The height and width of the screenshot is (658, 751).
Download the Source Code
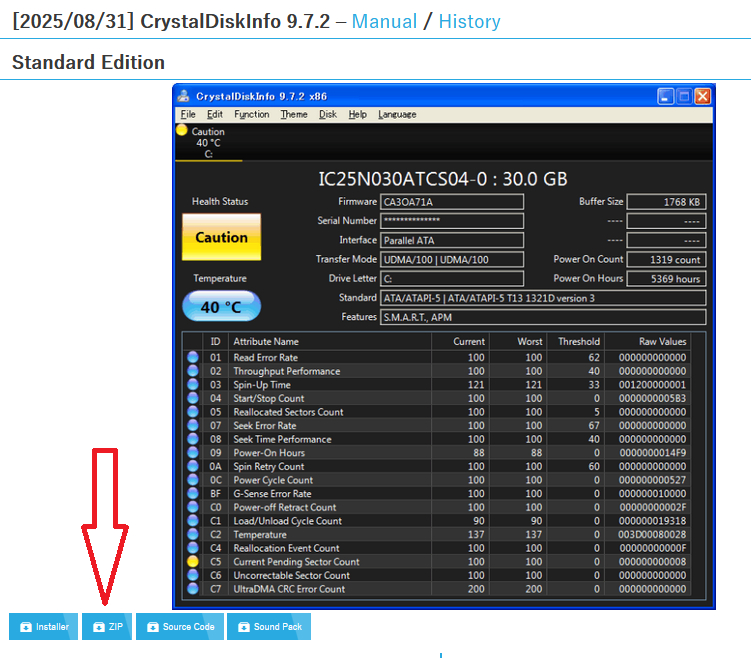pos(180,626)
